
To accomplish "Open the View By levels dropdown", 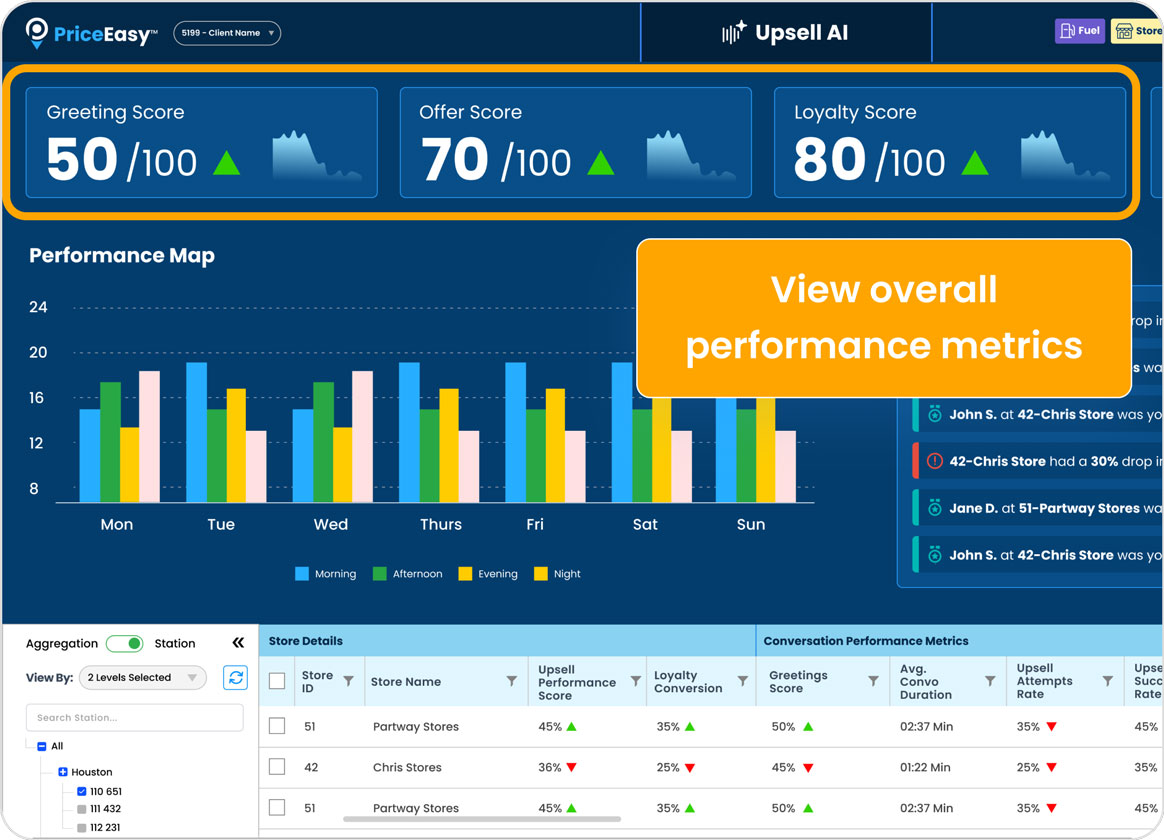I will pos(142,677).
